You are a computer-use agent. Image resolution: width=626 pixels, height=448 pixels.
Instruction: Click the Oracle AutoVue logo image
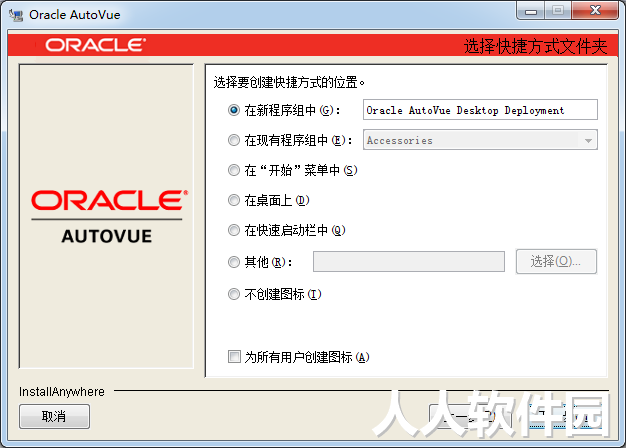[107, 216]
